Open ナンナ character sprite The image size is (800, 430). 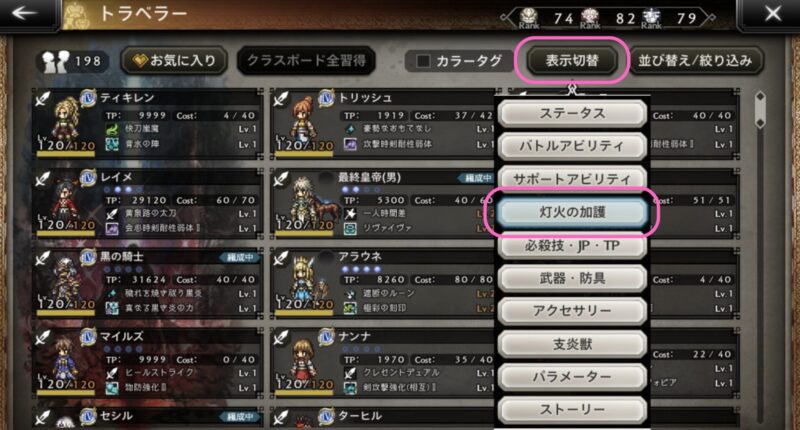pos(304,360)
